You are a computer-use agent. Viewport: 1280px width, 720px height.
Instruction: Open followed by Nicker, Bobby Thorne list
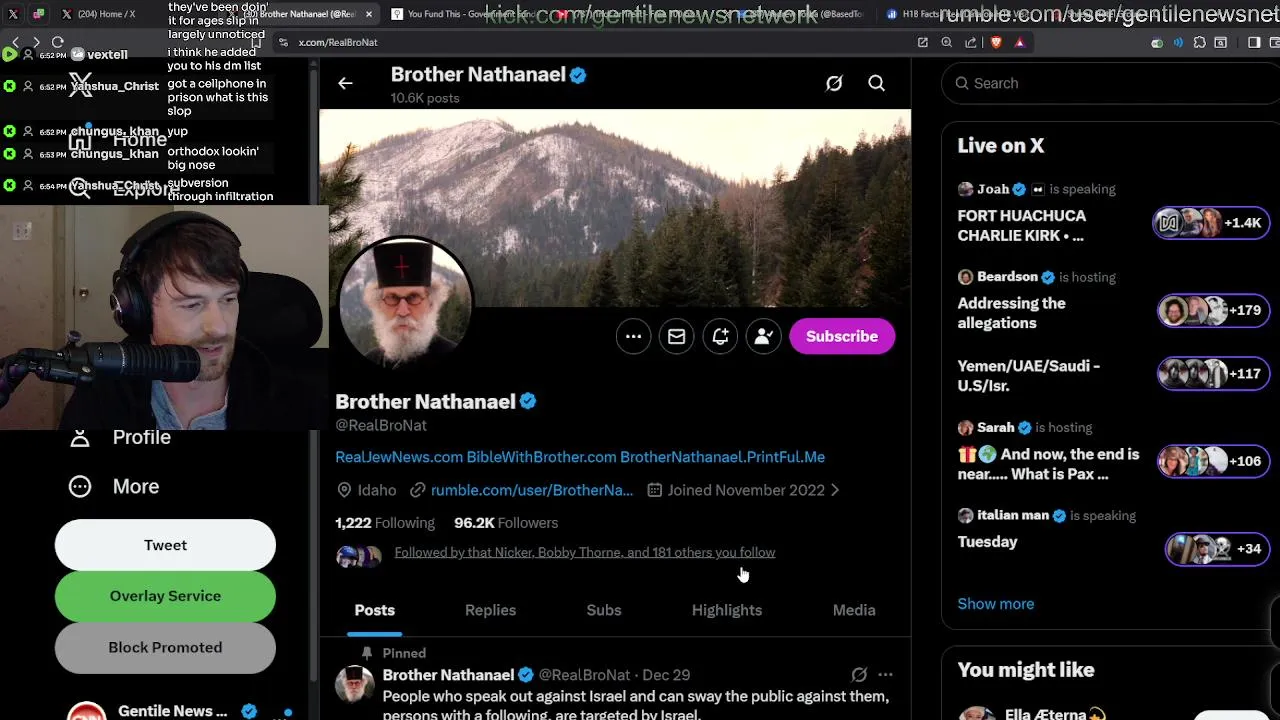(x=584, y=553)
